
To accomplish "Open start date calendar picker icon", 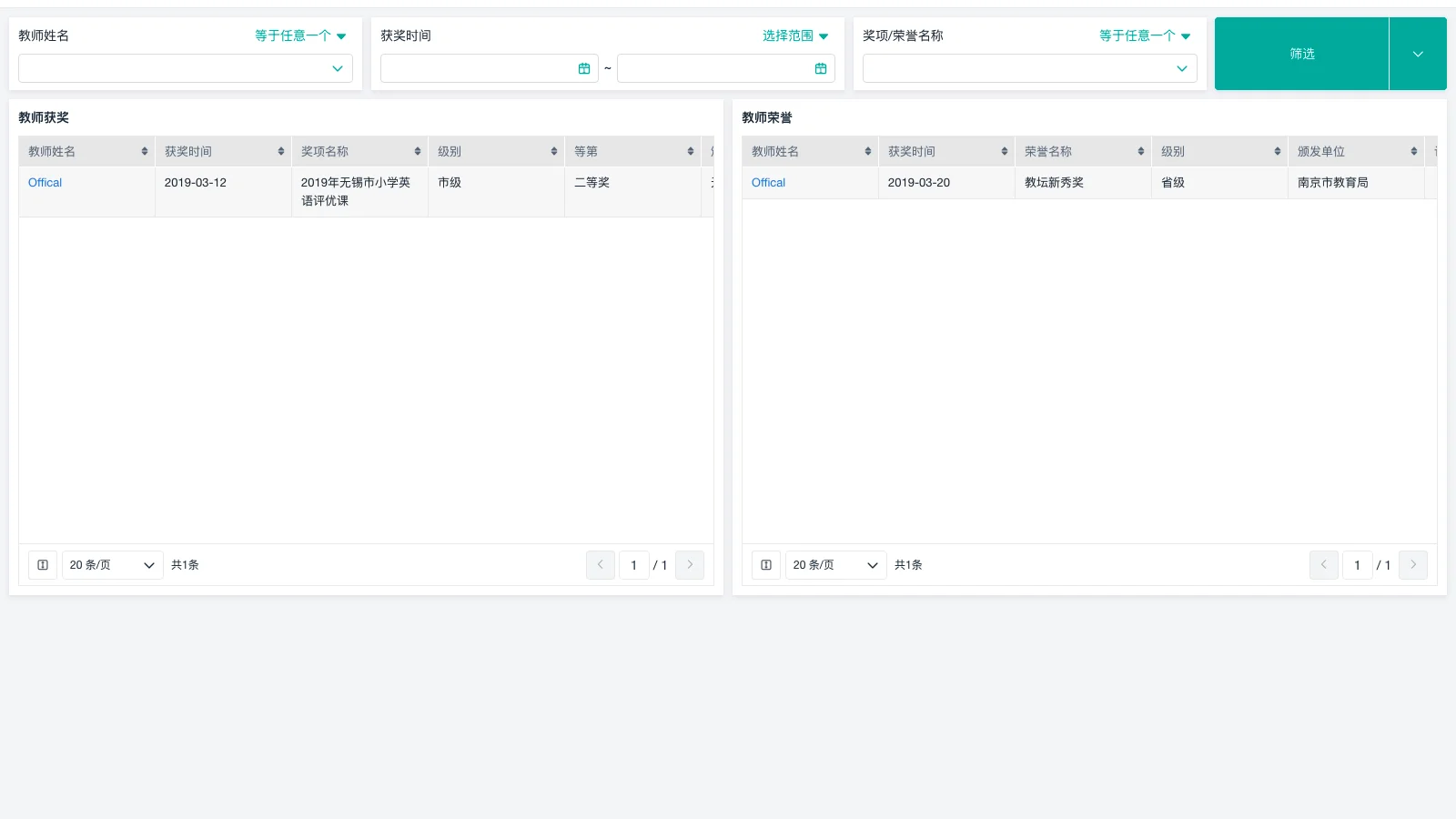I will (x=584, y=68).
